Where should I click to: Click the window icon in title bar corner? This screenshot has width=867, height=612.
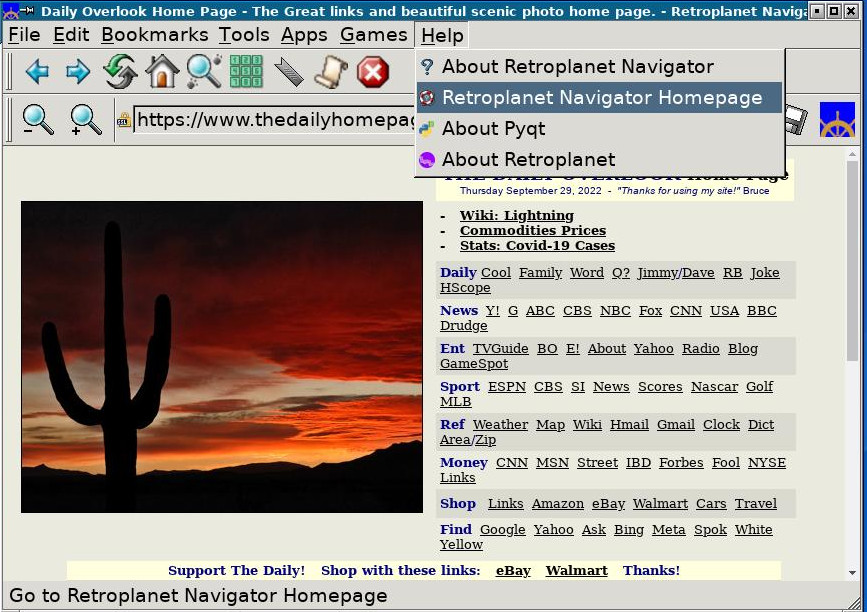[x=11, y=11]
